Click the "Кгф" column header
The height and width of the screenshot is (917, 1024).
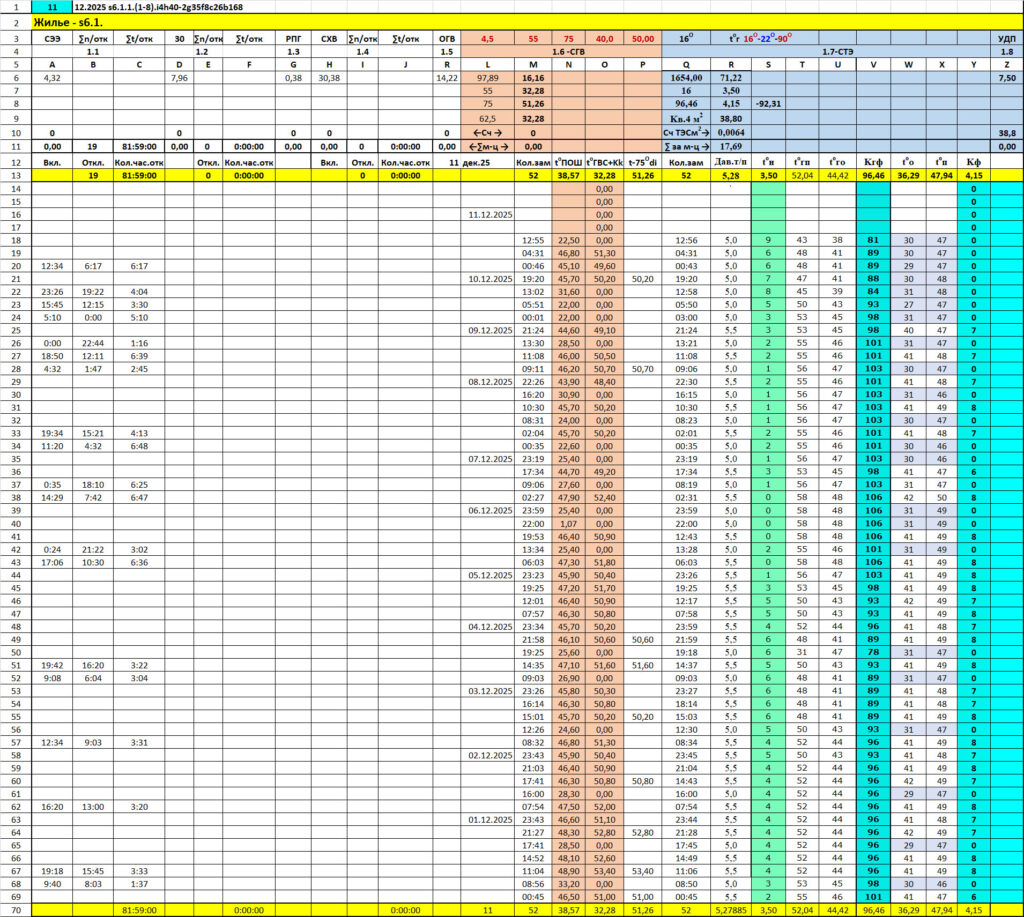873,162
